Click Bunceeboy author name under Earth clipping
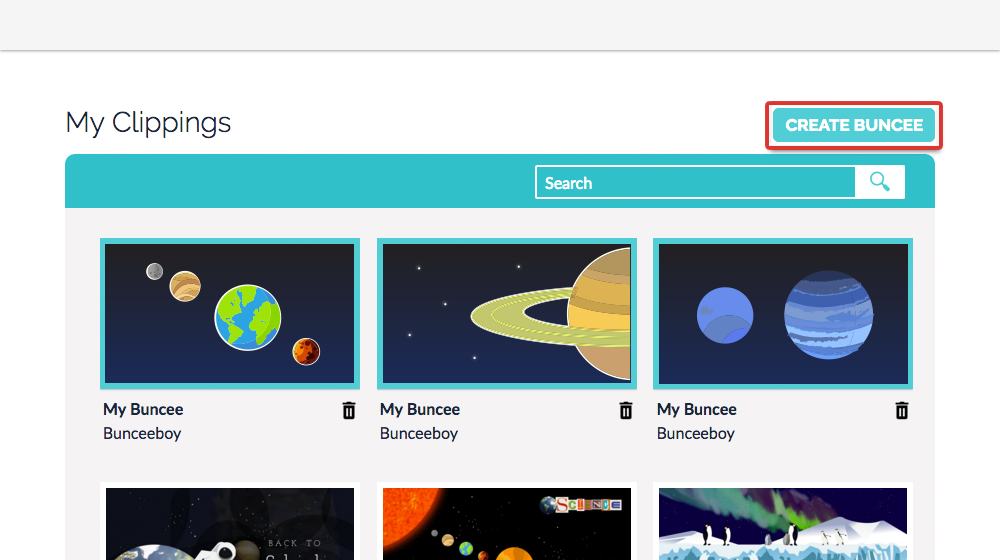1000x560 pixels. pos(142,433)
